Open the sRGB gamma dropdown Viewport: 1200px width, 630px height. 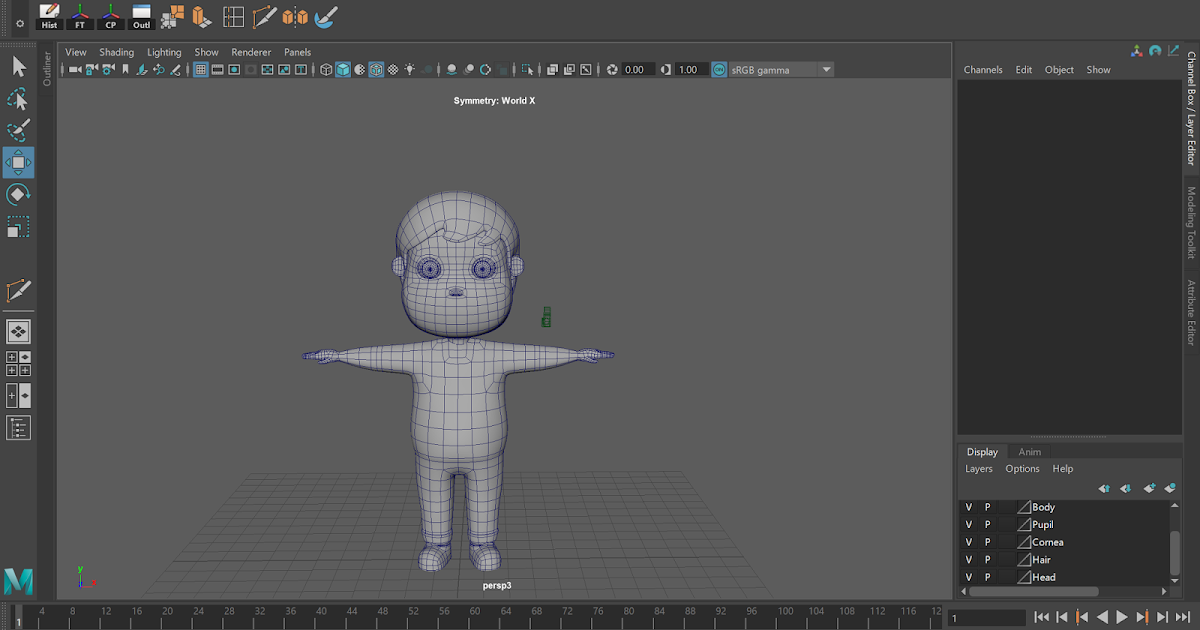point(825,70)
